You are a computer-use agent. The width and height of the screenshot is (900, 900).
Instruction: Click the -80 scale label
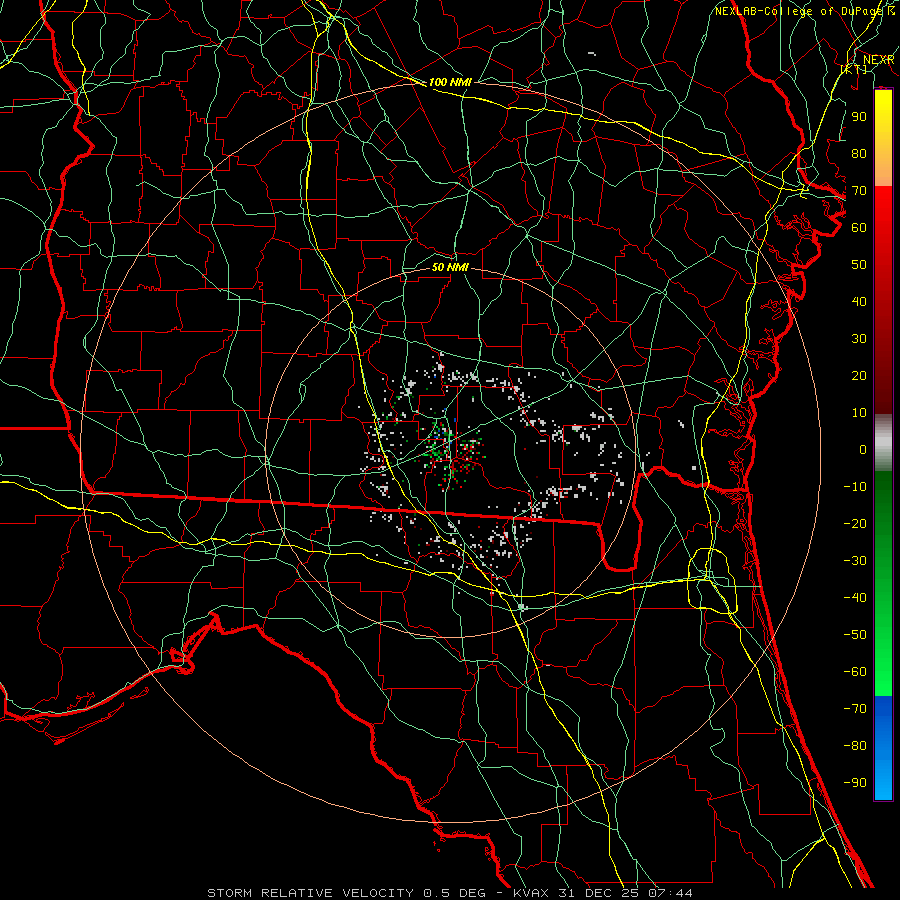click(855, 746)
